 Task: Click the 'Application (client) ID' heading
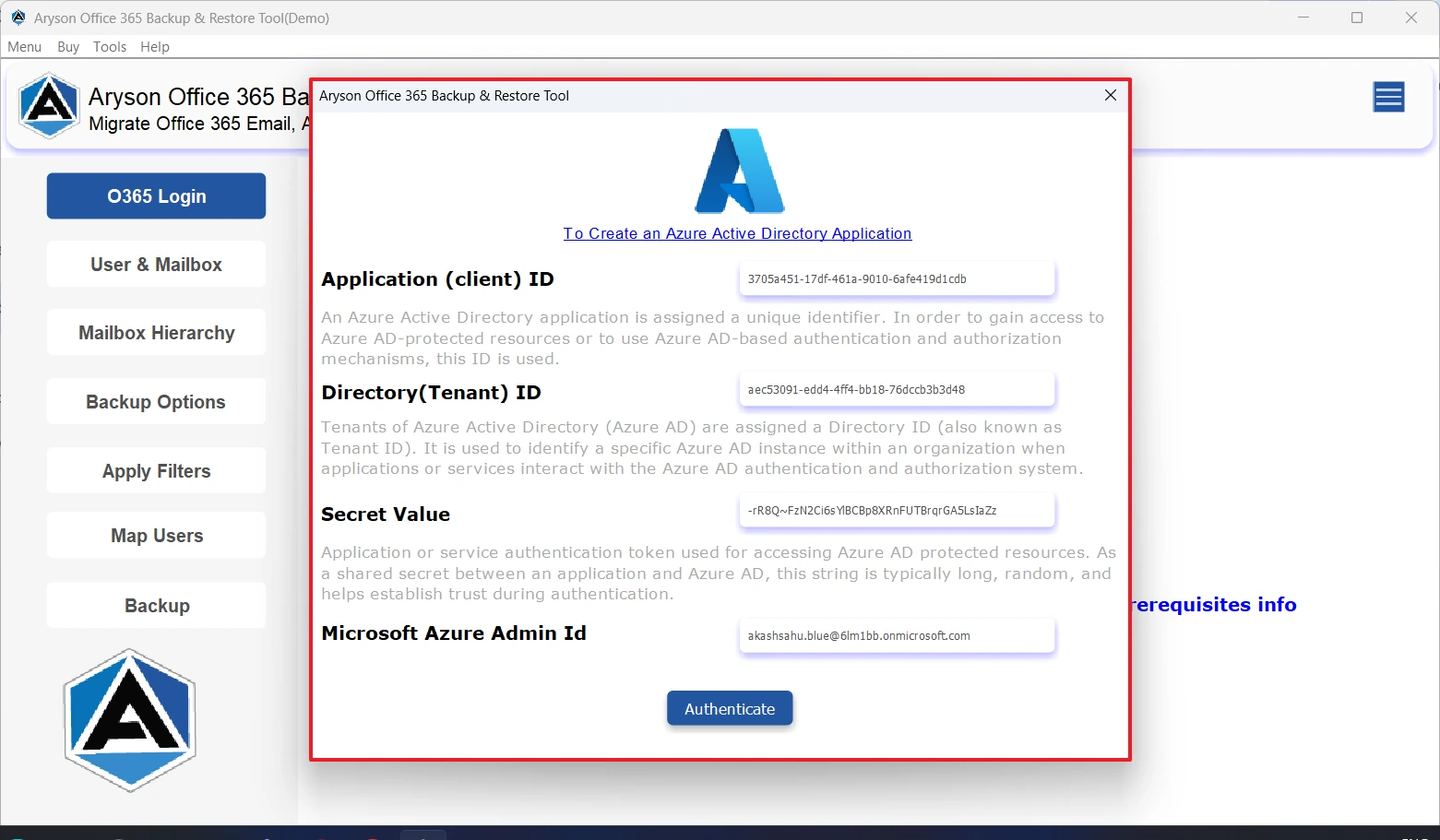pos(437,279)
